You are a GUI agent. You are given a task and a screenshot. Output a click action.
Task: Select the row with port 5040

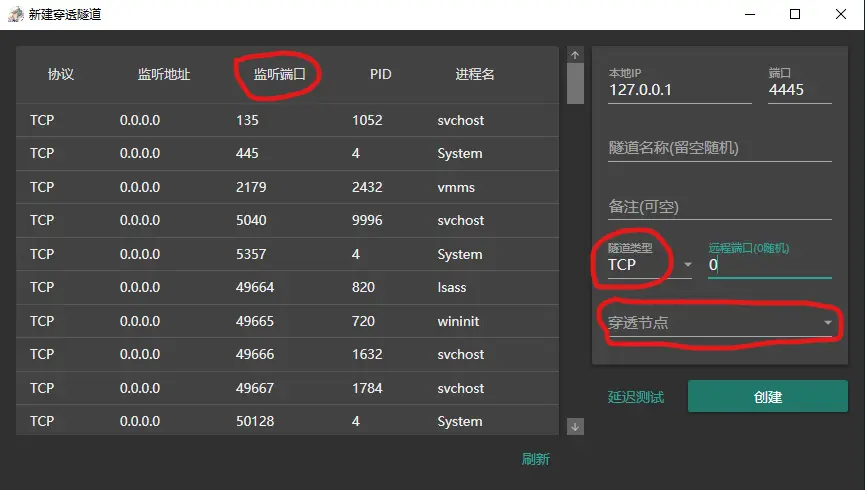tap(287, 220)
